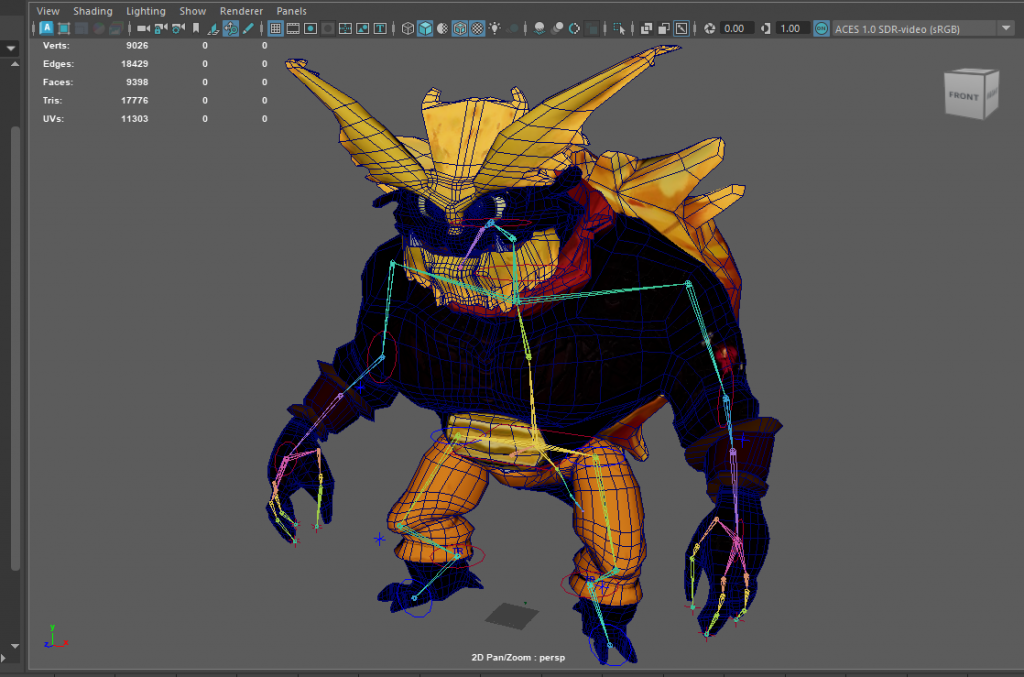Click the Tris count '17776'
The width and height of the screenshot is (1024, 677).
[x=135, y=101]
